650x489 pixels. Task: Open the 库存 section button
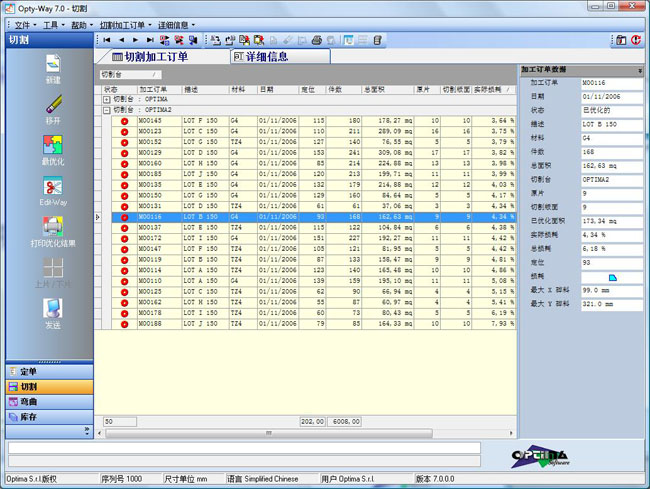(x=49, y=417)
